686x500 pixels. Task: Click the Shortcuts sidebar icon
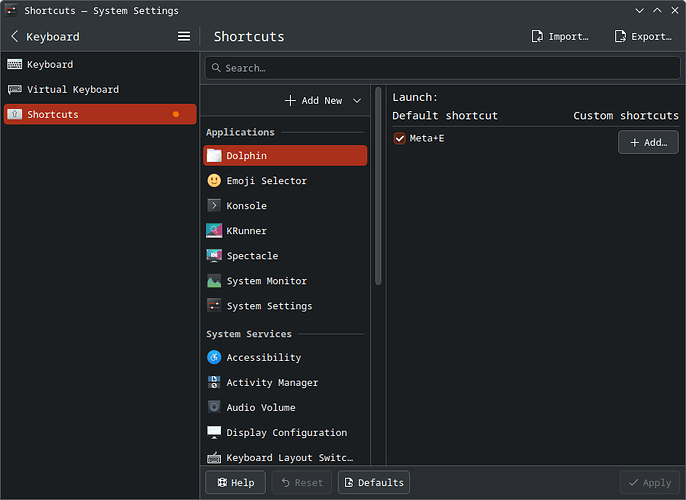pyautogui.click(x=14, y=114)
